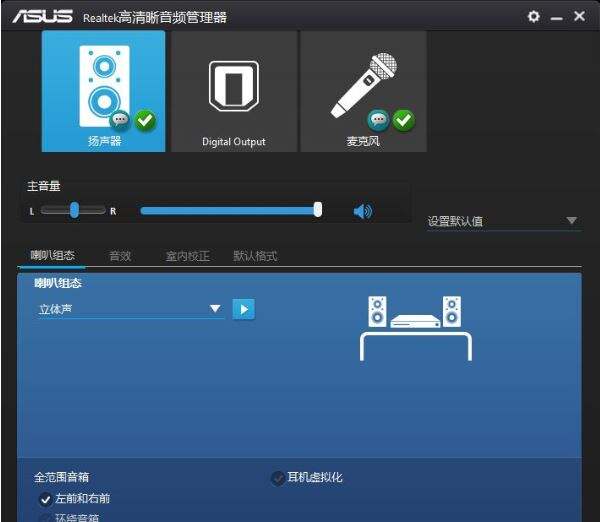This screenshot has height=522, width=600.
Task: Click the chat bubble badge on 扬声器
Action: [x=120, y=120]
